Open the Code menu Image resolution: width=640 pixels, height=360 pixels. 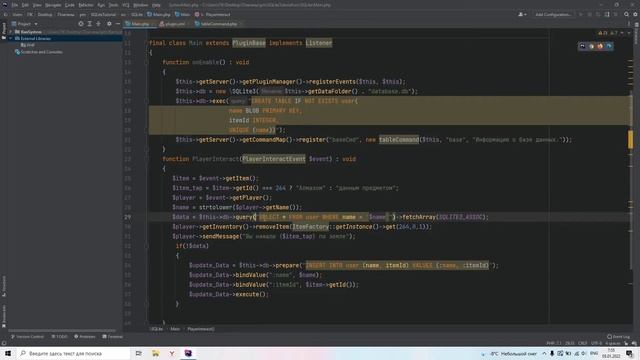click(70, 5)
